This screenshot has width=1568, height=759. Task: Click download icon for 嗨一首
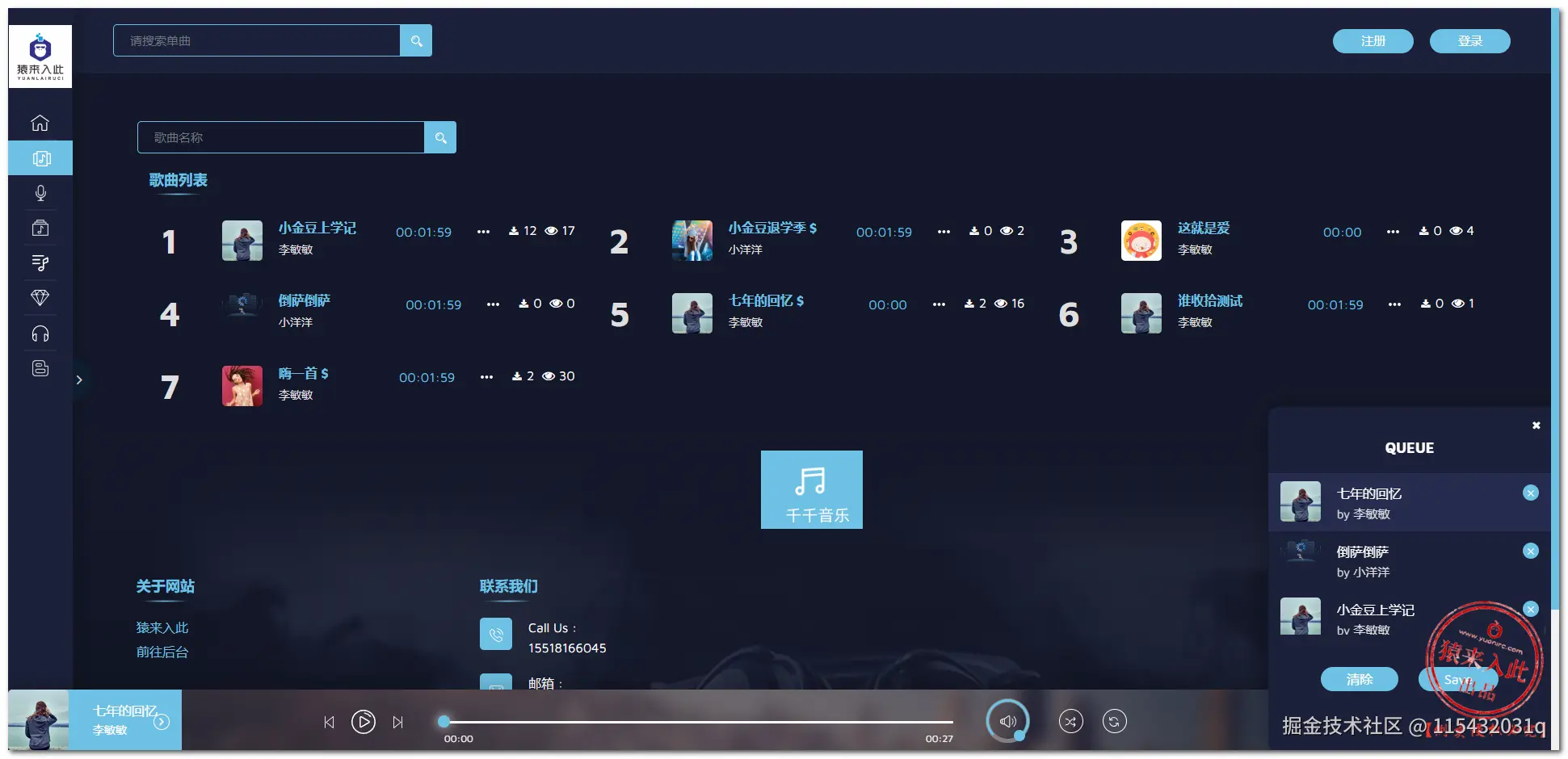click(x=517, y=376)
